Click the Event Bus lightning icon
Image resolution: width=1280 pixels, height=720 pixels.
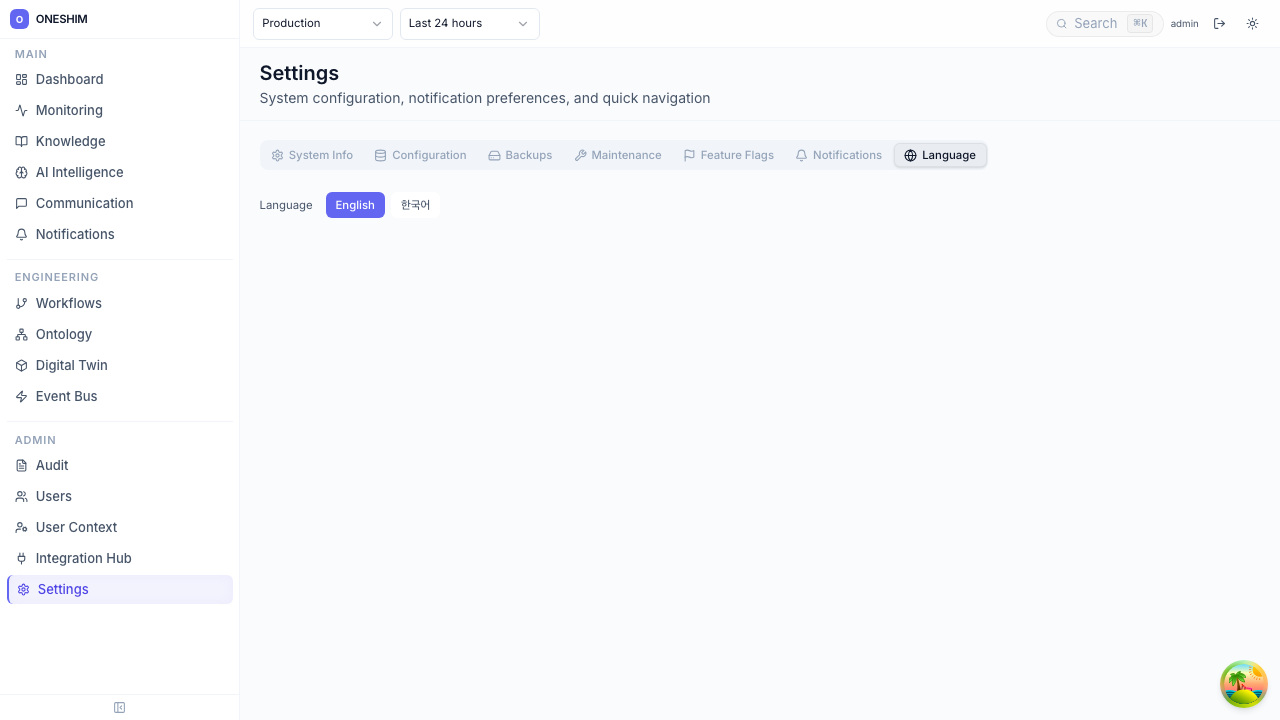pos(21,397)
